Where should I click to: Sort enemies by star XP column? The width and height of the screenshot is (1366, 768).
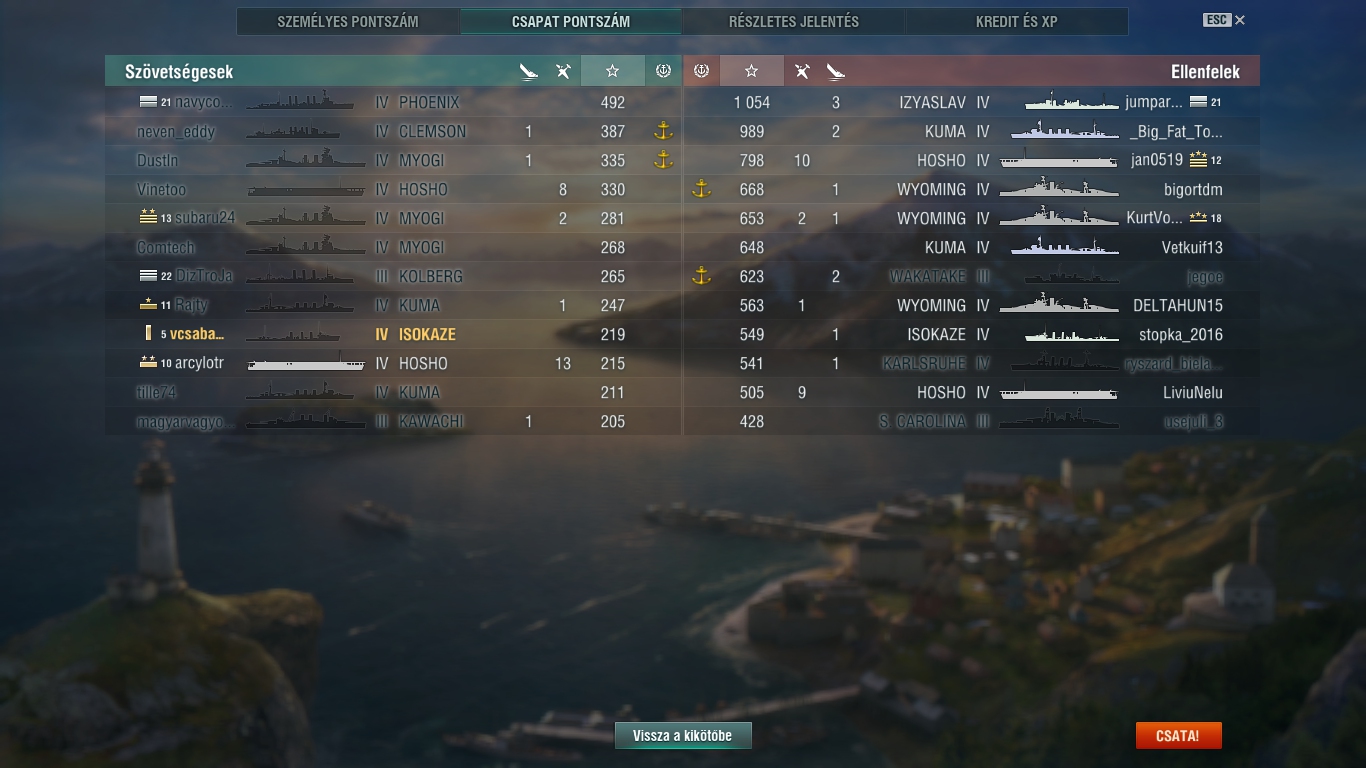(x=751, y=71)
